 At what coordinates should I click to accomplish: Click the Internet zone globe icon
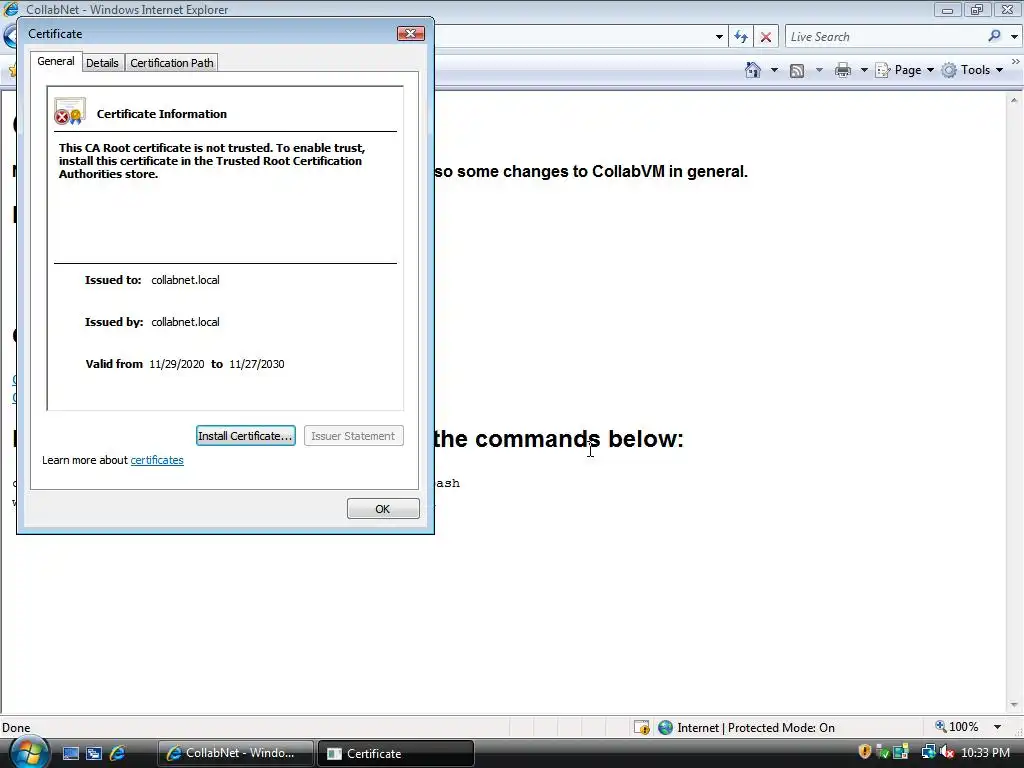point(665,728)
